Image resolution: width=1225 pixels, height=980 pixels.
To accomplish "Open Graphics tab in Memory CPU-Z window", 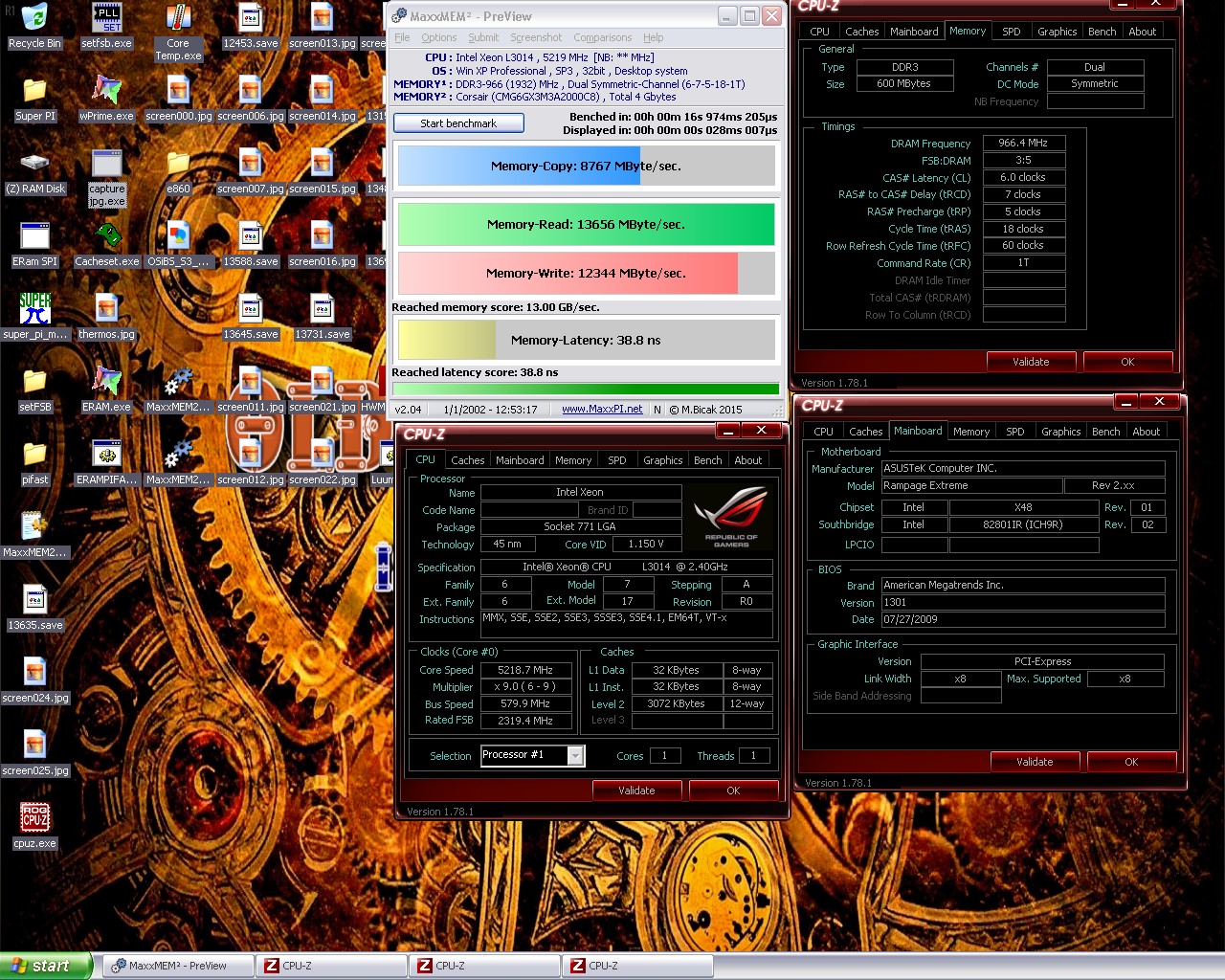I will (x=1058, y=32).
